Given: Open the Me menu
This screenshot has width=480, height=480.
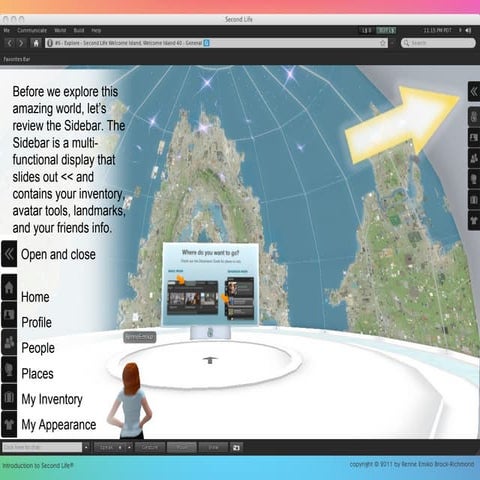Looking at the screenshot, I should pyautogui.click(x=6, y=30).
